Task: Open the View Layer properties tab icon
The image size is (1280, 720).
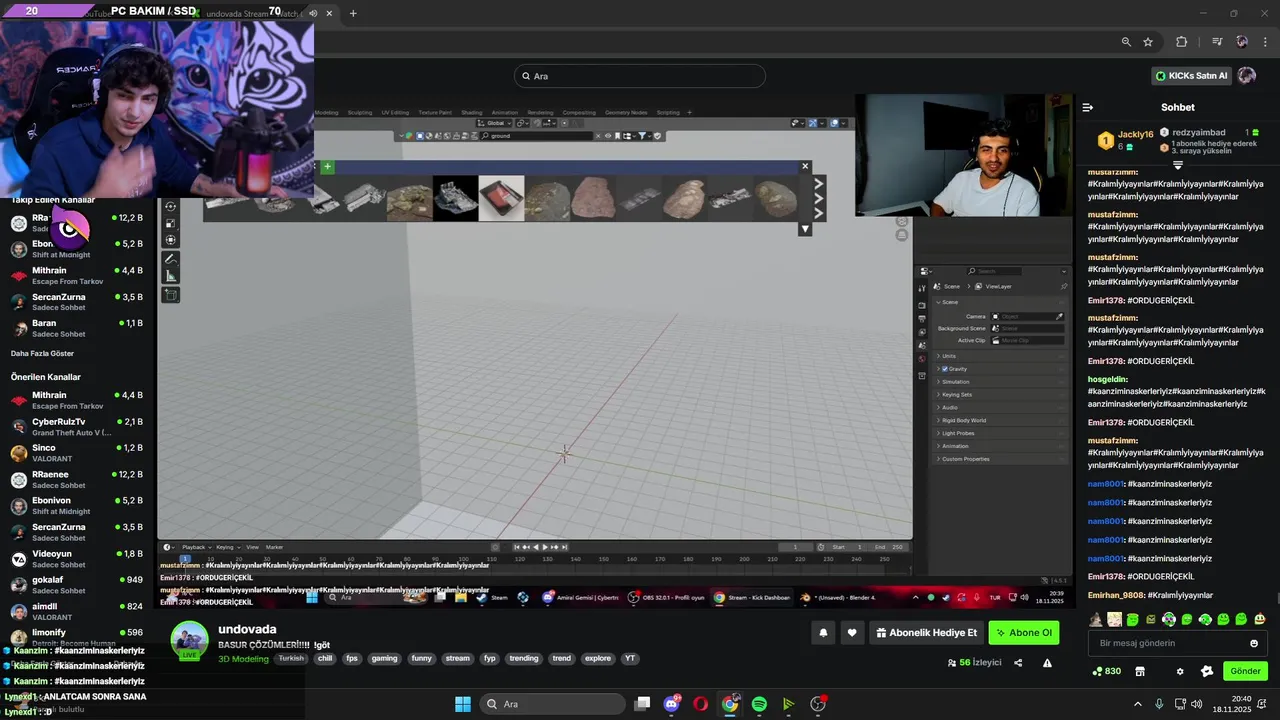Action: coord(922,332)
